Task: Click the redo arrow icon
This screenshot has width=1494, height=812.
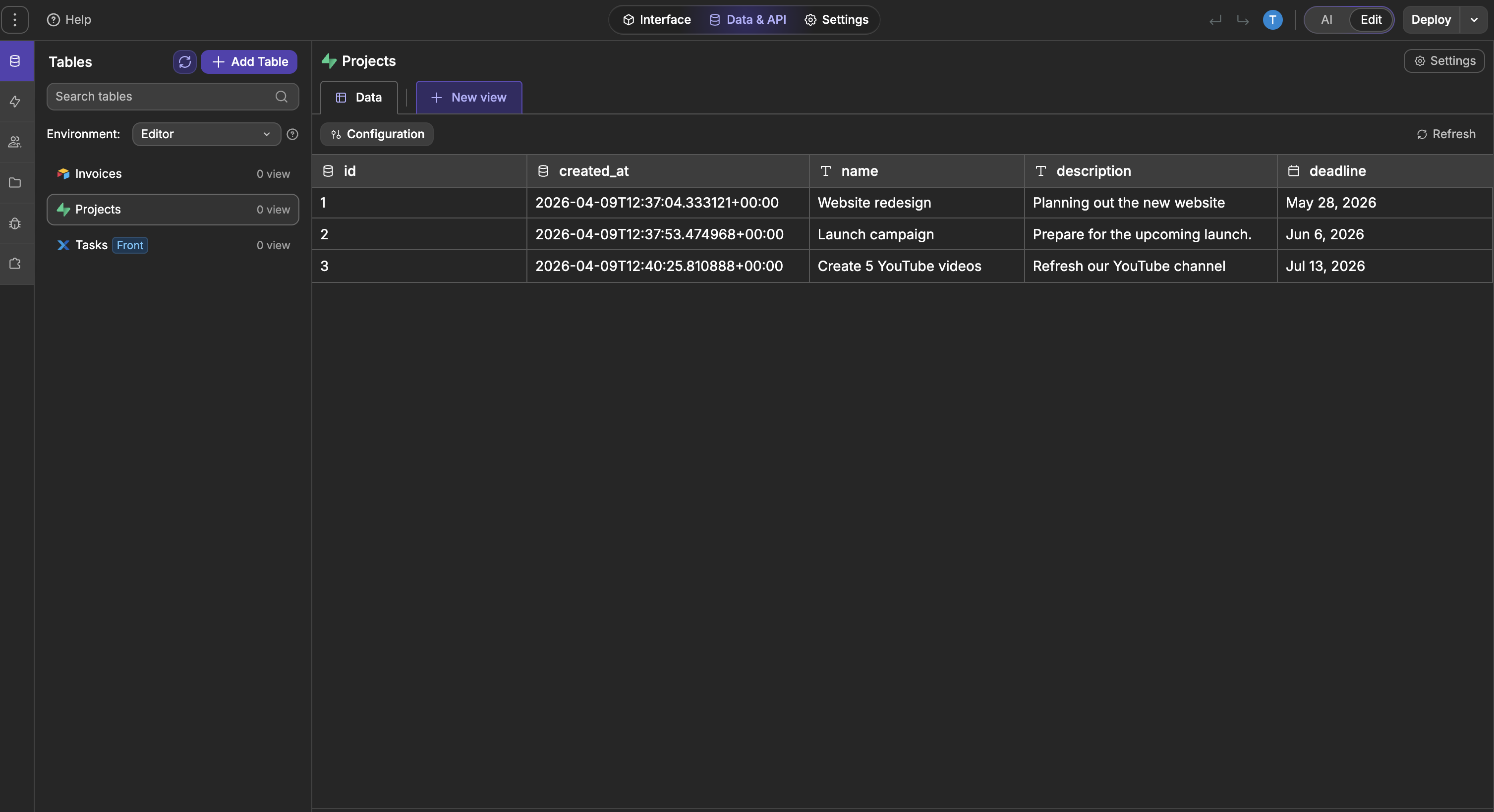Action: click(1242, 20)
